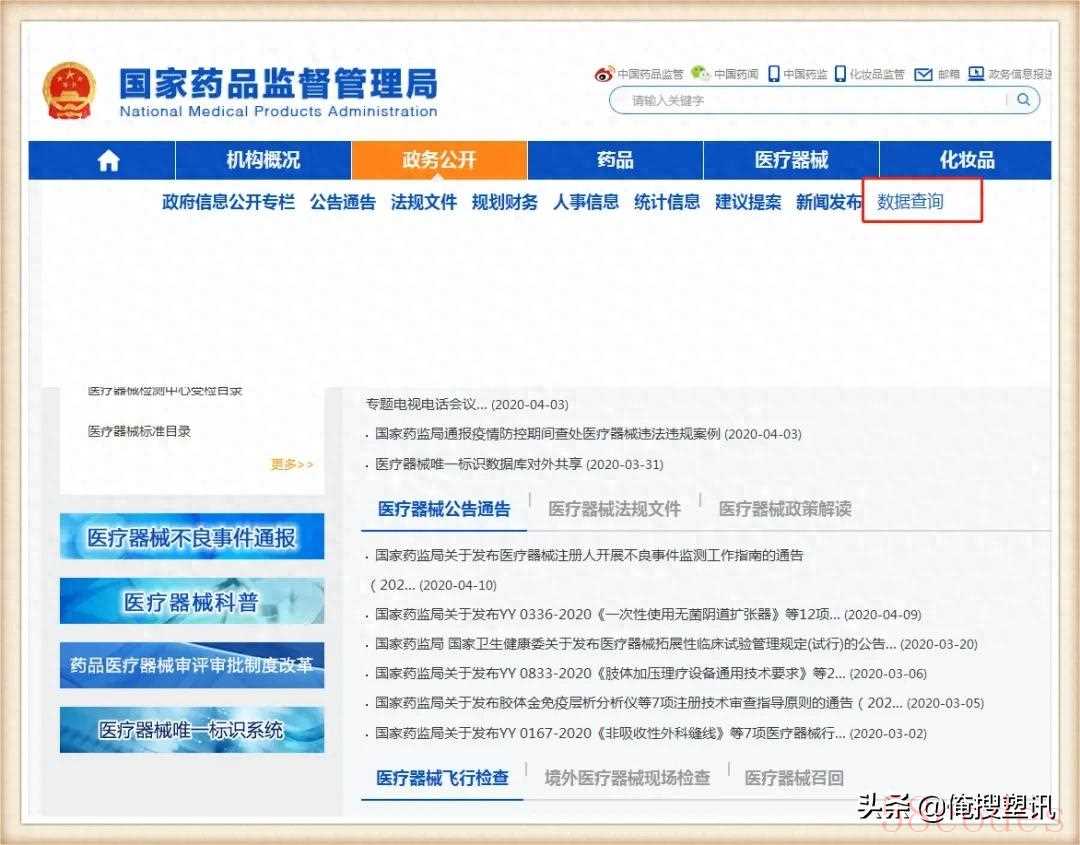This screenshot has height=845, width=1080.
Task: Open notice YY 0167-2020 非吸收性外科缝线
Action: (651, 733)
